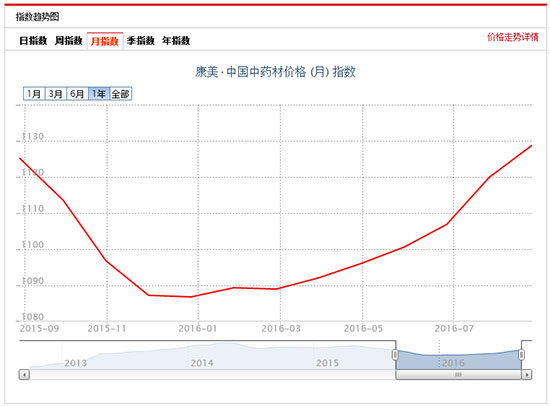550x406 pixels.
Task: Switch to the 日指数 tab
Action: point(33,41)
